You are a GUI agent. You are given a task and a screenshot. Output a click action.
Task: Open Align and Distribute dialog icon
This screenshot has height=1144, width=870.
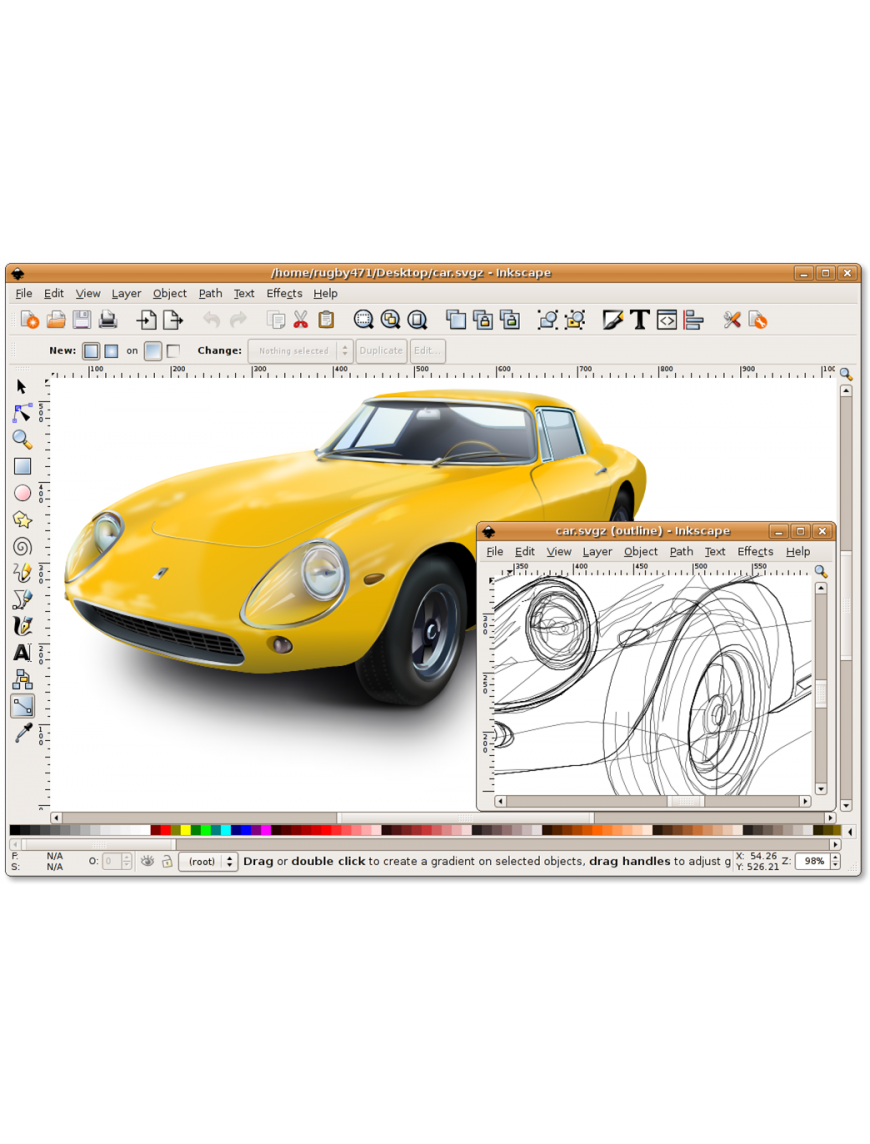(x=693, y=320)
